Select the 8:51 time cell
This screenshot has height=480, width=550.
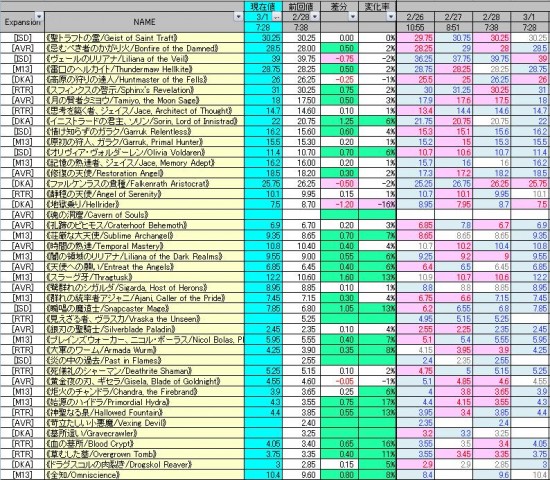tap(453, 27)
